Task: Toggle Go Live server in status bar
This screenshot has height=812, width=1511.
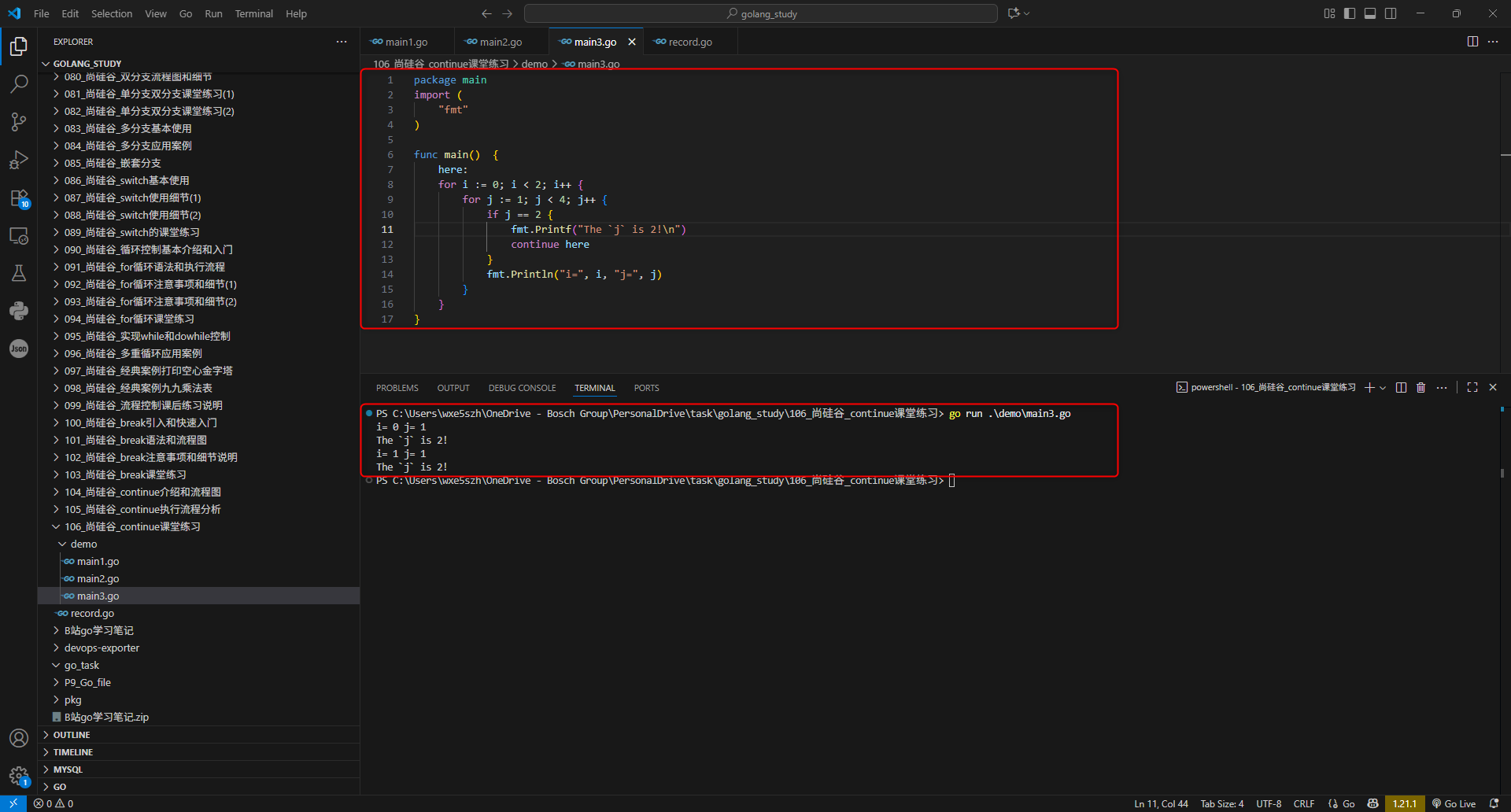Action: (1454, 803)
